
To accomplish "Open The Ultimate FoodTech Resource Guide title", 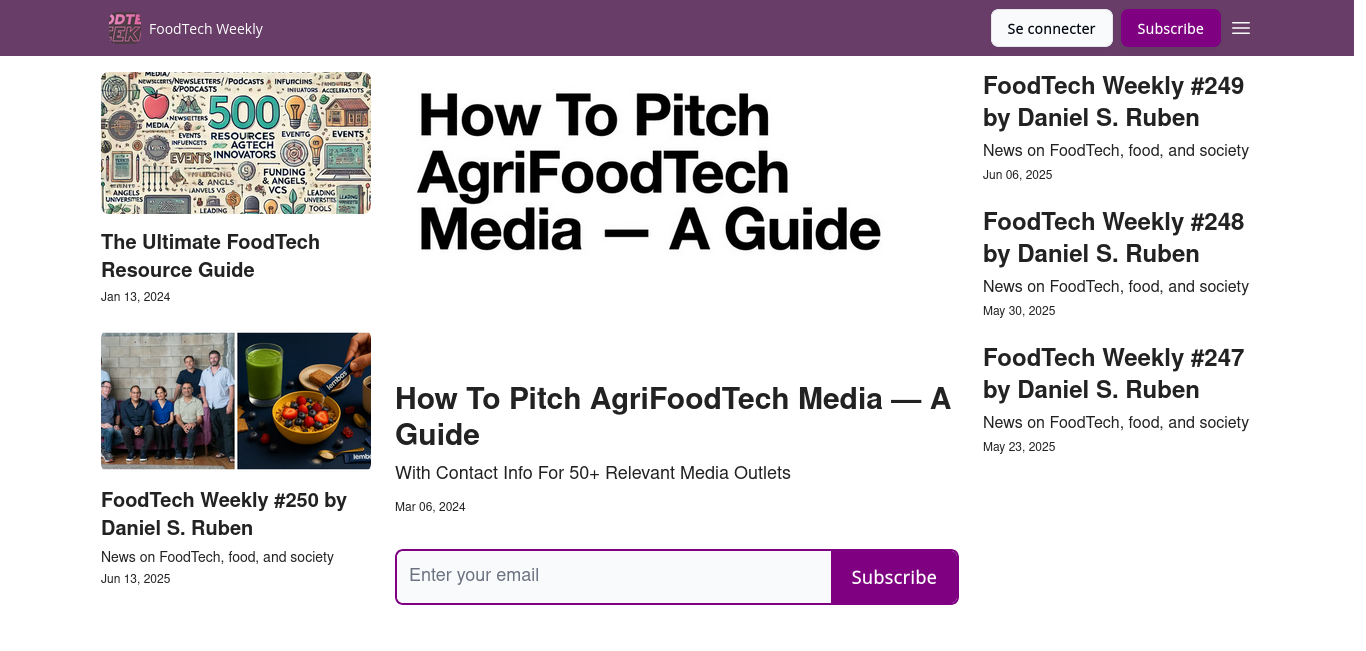I will coord(210,256).
